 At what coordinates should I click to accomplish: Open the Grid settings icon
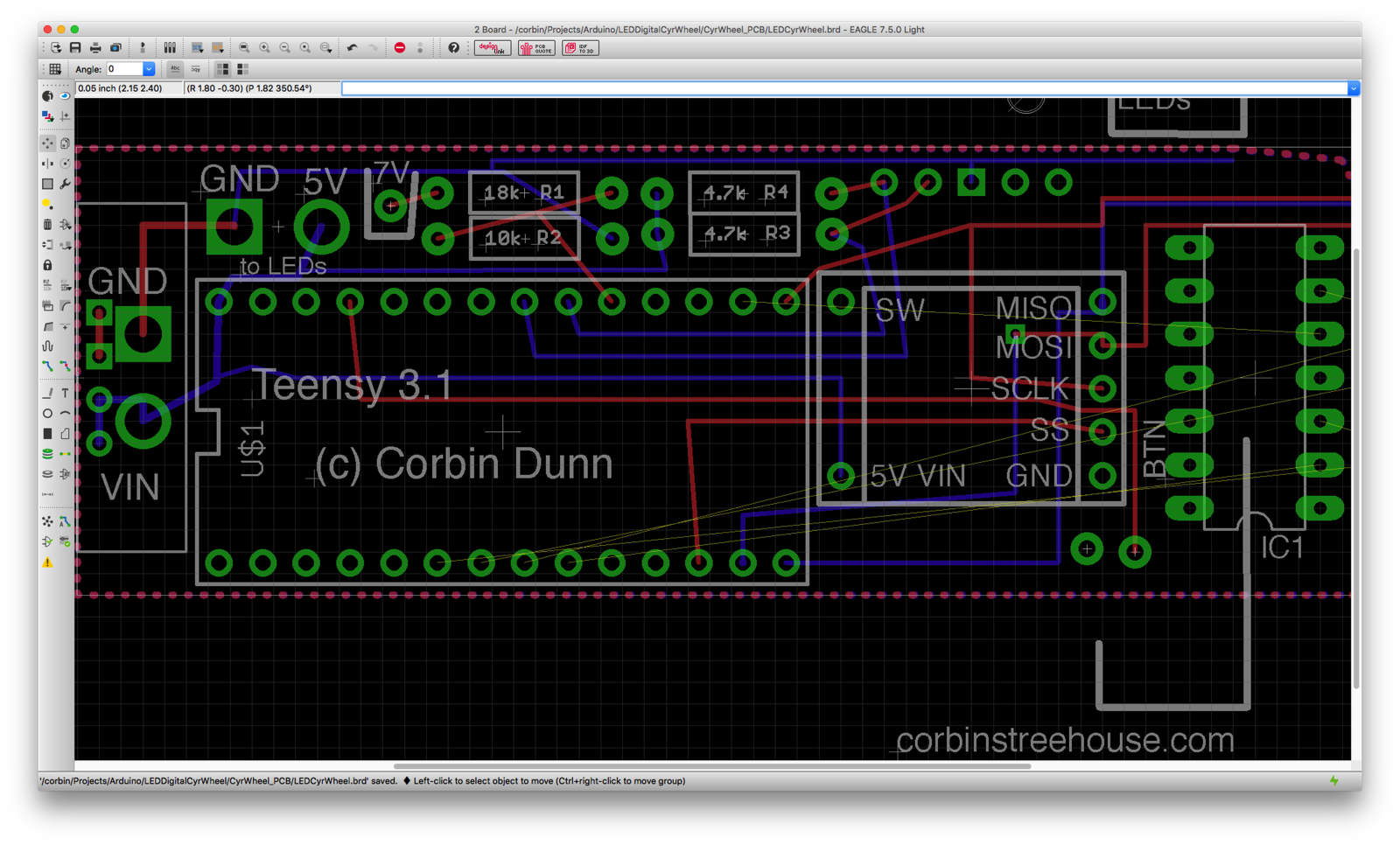click(x=55, y=69)
